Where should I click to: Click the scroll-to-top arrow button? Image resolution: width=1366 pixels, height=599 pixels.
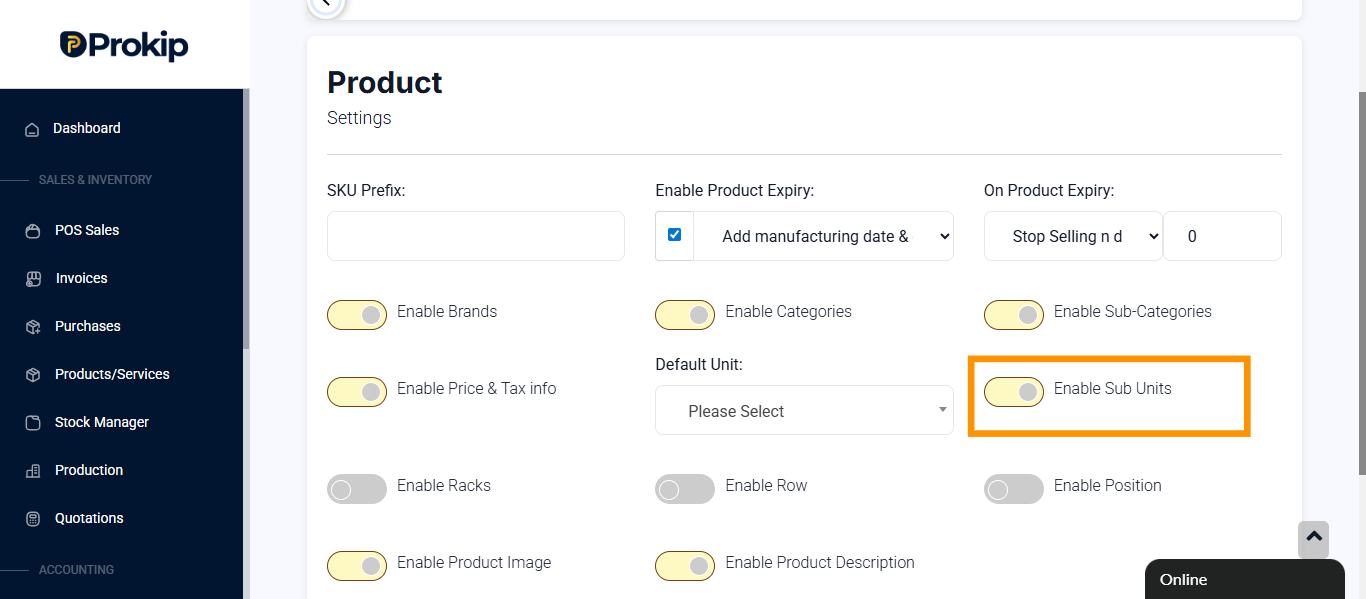(1314, 540)
